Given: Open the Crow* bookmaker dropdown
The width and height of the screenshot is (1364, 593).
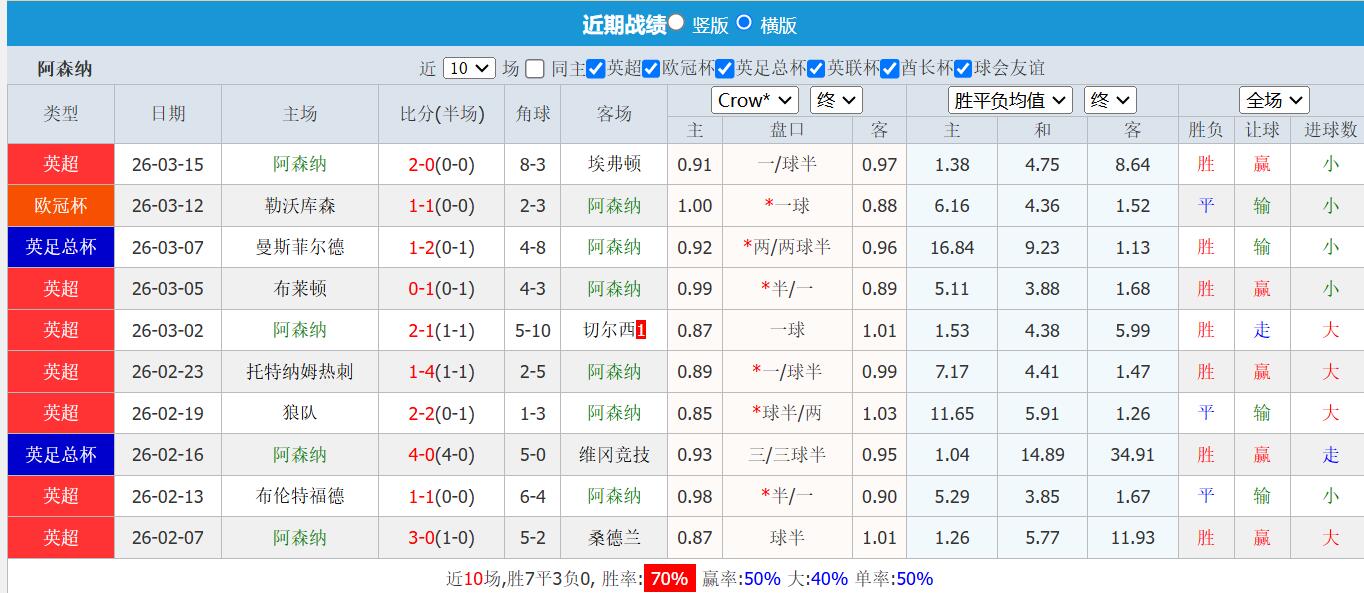Looking at the screenshot, I should [x=753, y=100].
